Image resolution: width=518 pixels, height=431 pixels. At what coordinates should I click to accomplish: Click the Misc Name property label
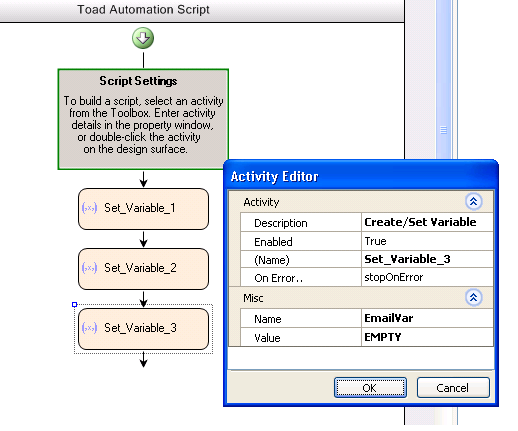click(x=268, y=319)
